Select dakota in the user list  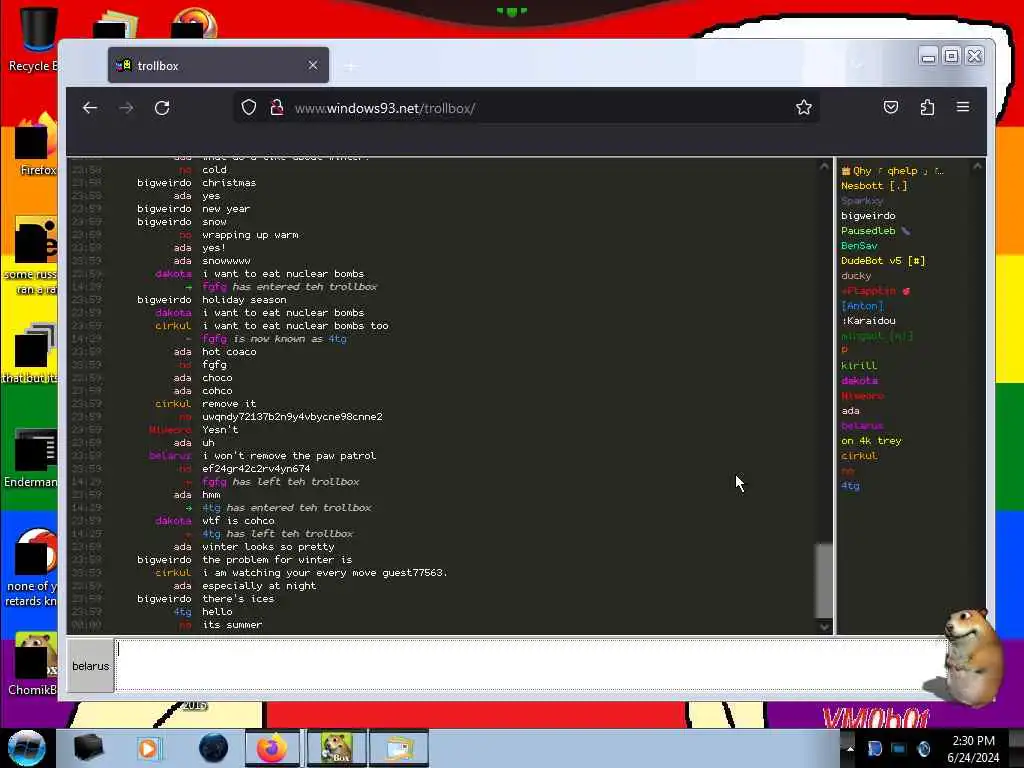click(859, 381)
